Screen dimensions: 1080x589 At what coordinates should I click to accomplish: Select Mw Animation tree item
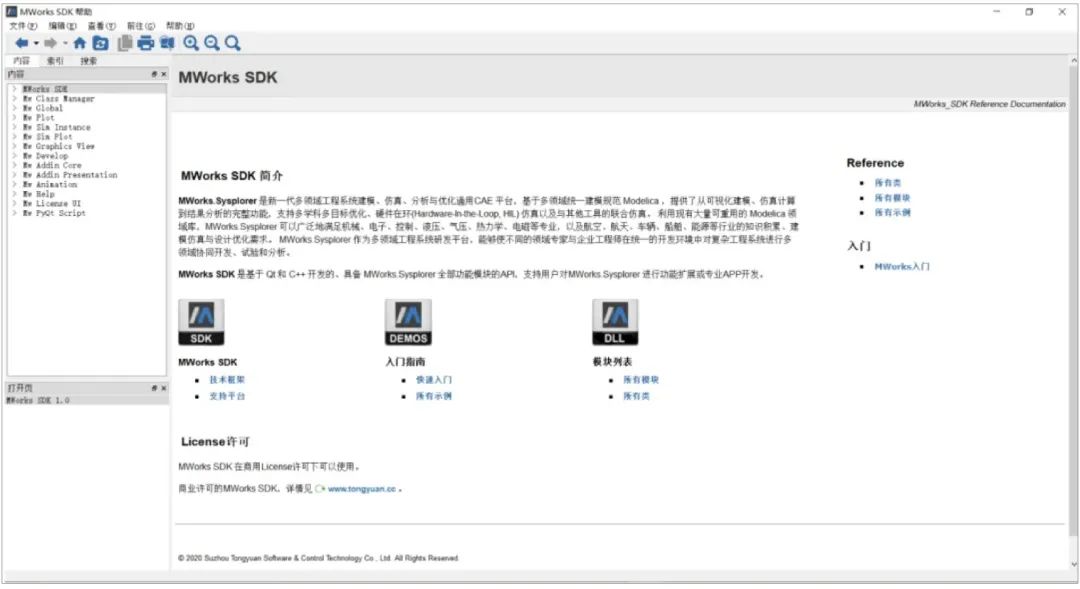tap(50, 185)
